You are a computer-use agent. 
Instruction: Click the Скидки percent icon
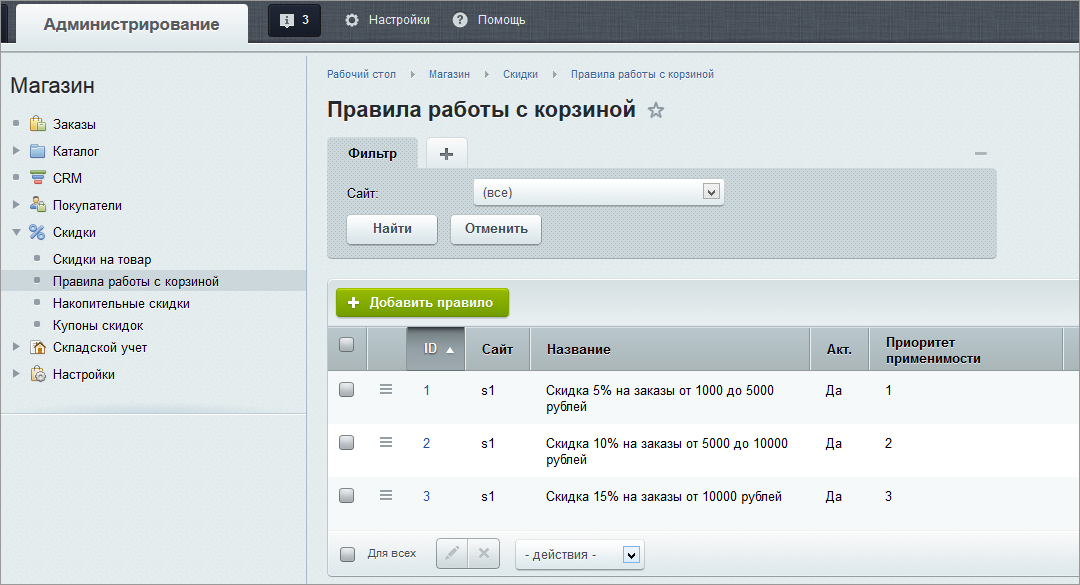click(x=37, y=232)
